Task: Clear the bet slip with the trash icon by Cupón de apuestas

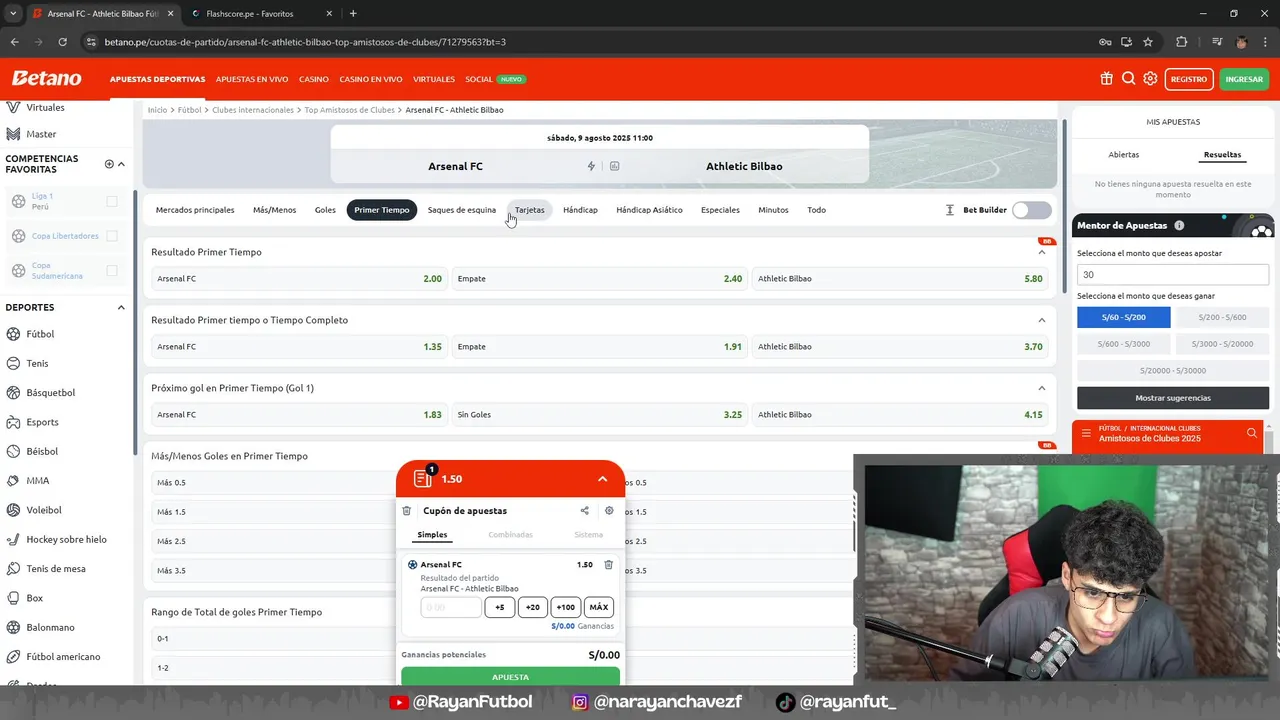Action: coord(407,511)
